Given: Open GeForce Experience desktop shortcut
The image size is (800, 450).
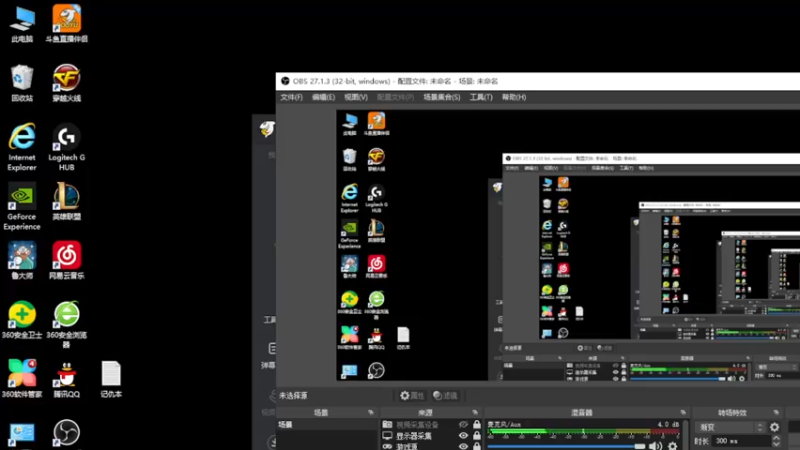Looking at the screenshot, I should (x=22, y=206).
